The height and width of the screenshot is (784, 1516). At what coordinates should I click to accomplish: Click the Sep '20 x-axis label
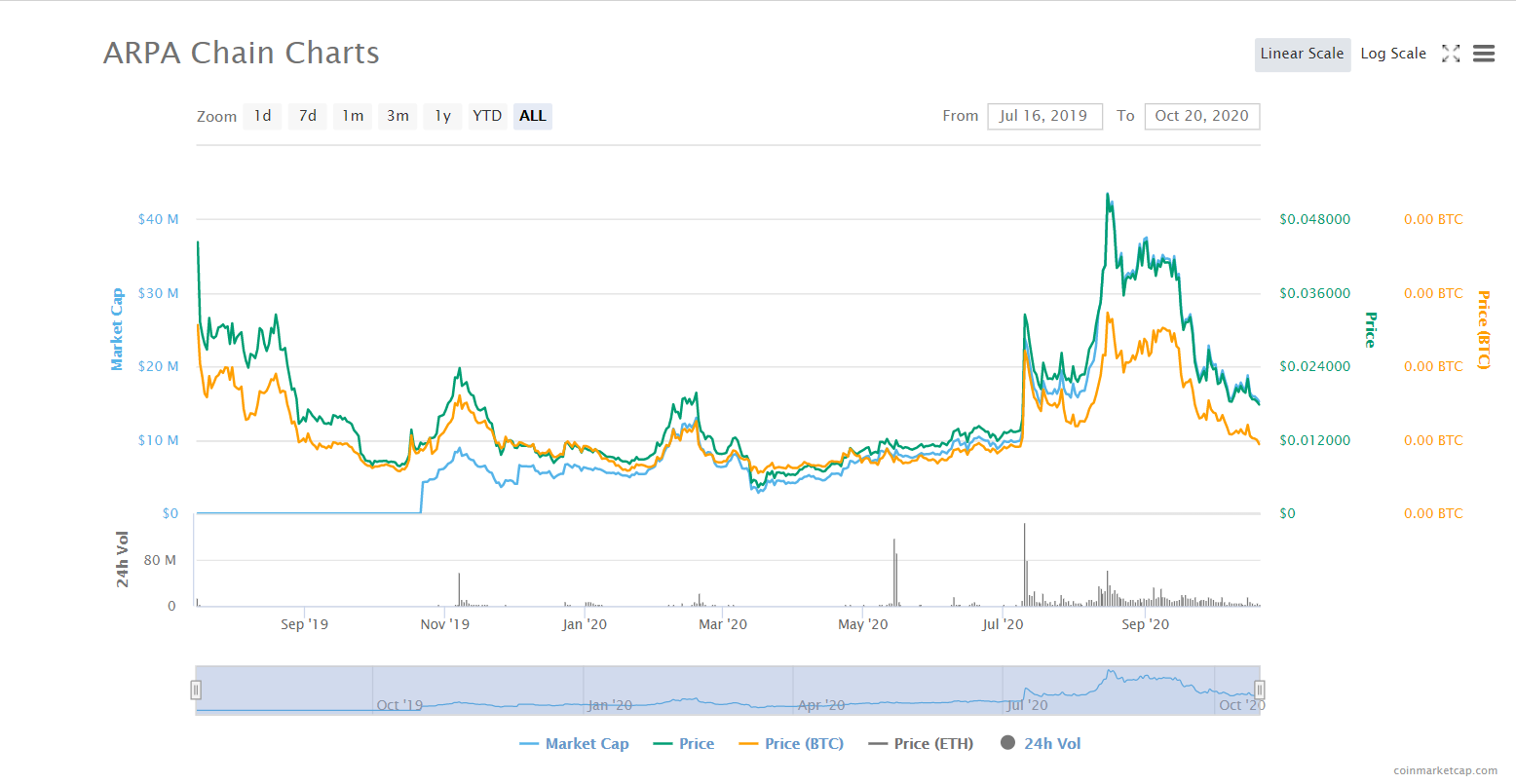coord(1146,624)
